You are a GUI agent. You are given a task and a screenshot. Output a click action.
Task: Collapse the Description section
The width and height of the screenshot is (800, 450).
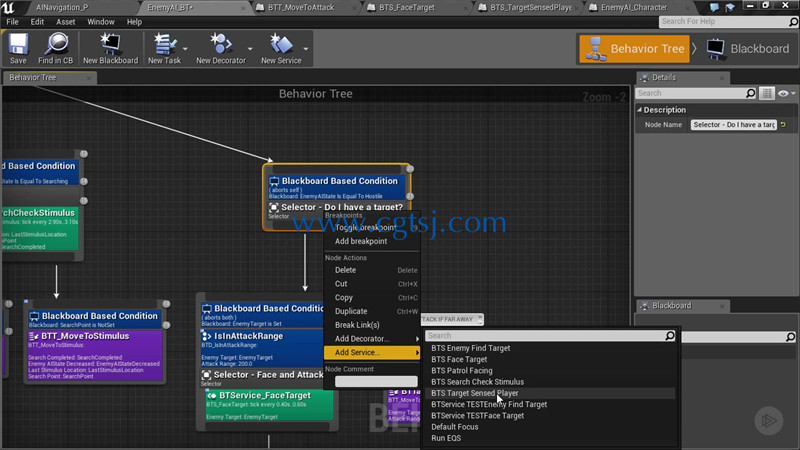(x=639, y=110)
